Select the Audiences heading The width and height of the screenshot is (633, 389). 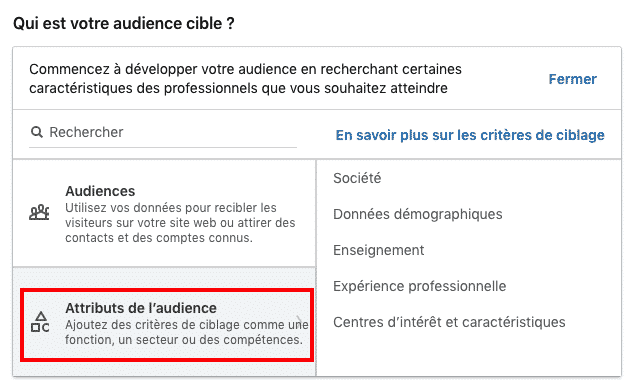pos(100,191)
